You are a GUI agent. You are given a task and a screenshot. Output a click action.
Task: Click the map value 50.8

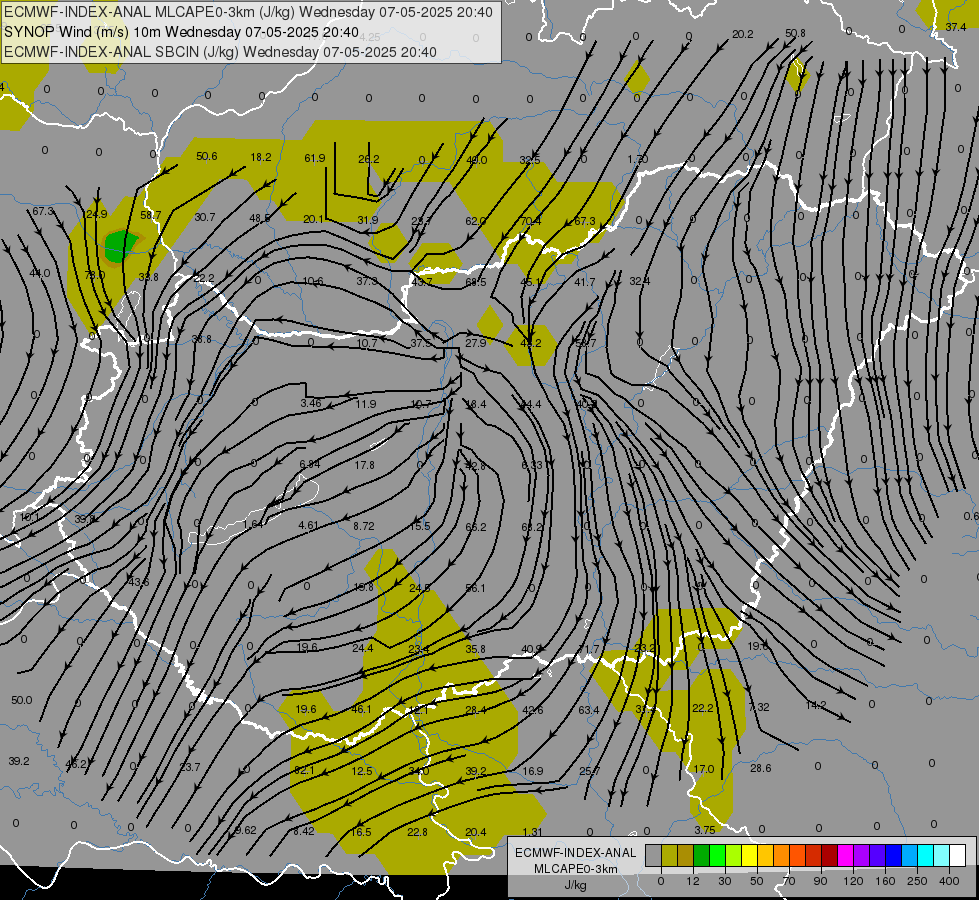click(795, 33)
